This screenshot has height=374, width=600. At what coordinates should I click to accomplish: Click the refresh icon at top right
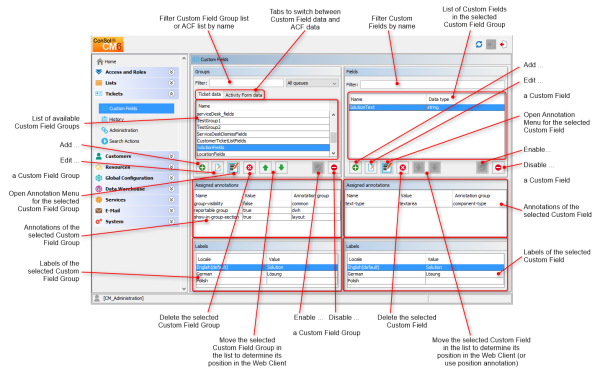pos(479,44)
